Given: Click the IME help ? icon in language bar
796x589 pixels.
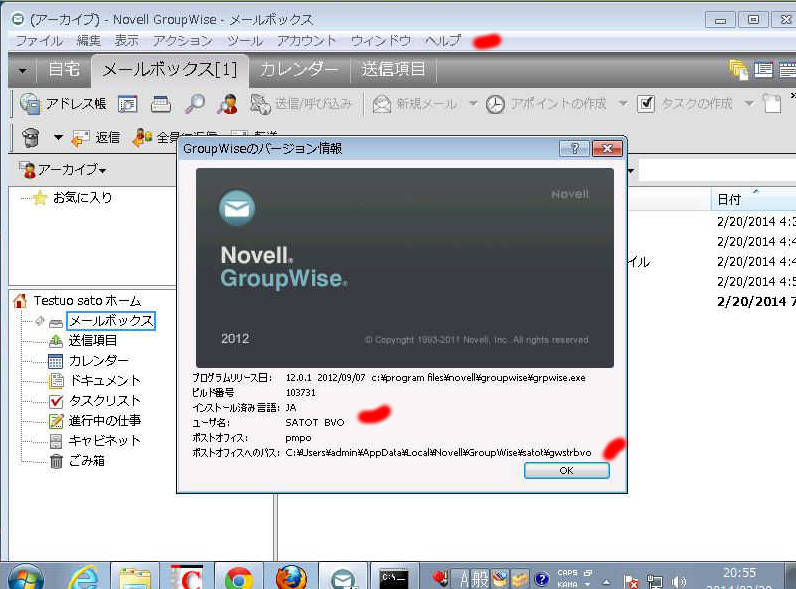Looking at the screenshot, I should (542, 578).
